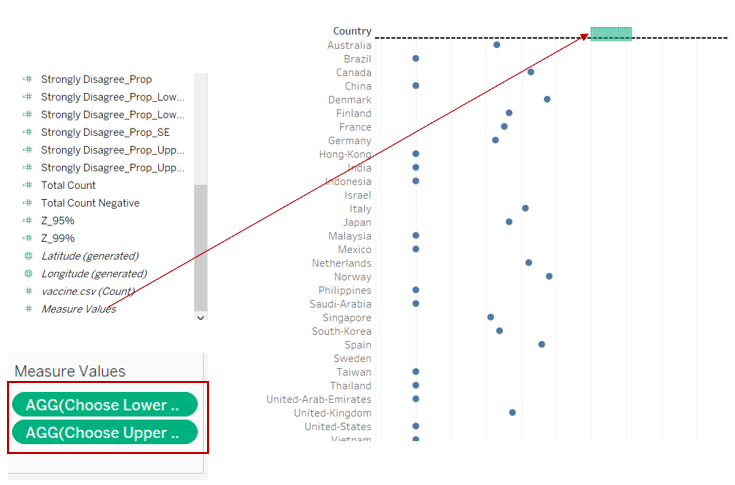Click the AGG(Choose Upper ..) pill
Viewport: 735px width, 485px height.
(x=105, y=433)
